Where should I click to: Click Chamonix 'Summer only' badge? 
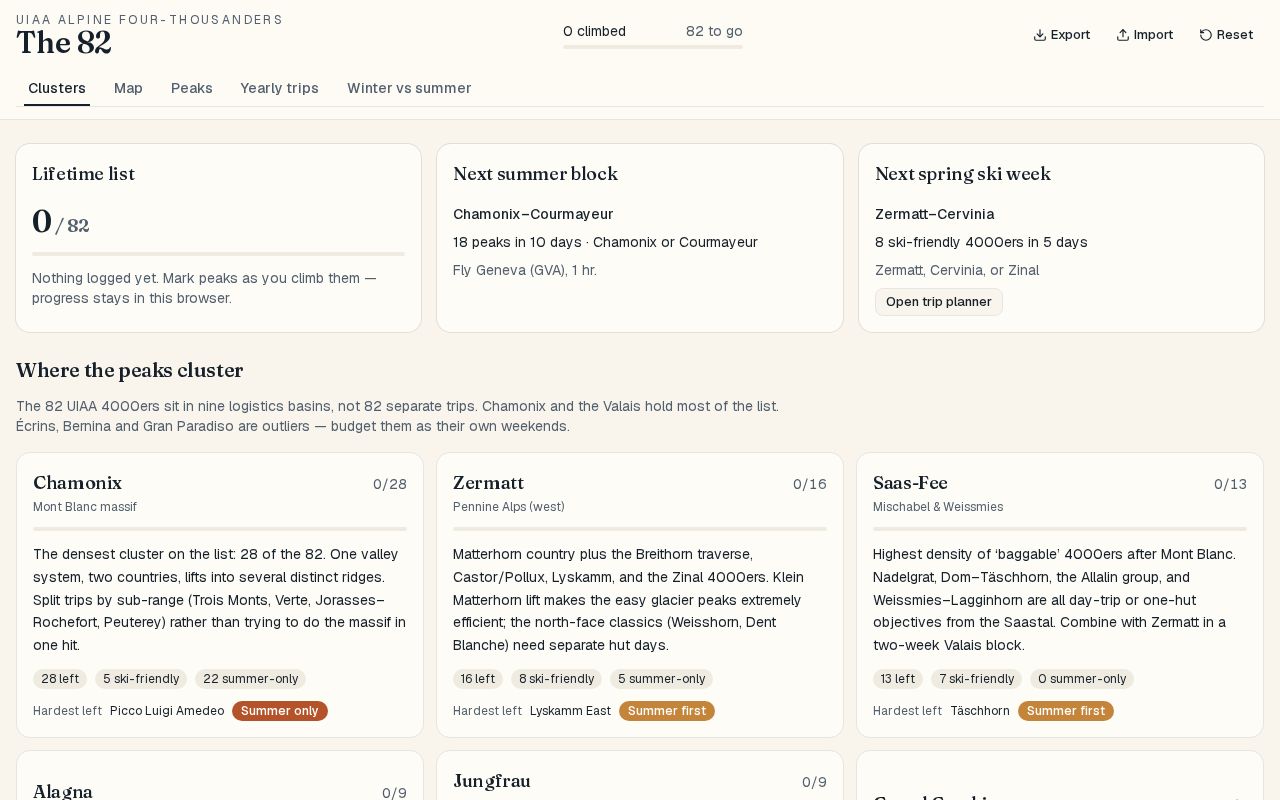point(280,711)
